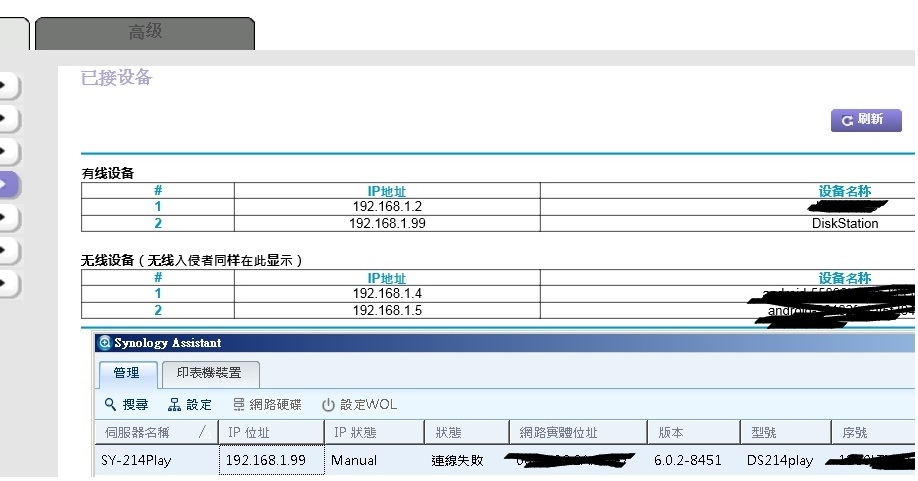The width and height of the screenshot is (918, 481).
Task: Click the 設定WOL power toolbar item
Action: click(x=359, y=404)
